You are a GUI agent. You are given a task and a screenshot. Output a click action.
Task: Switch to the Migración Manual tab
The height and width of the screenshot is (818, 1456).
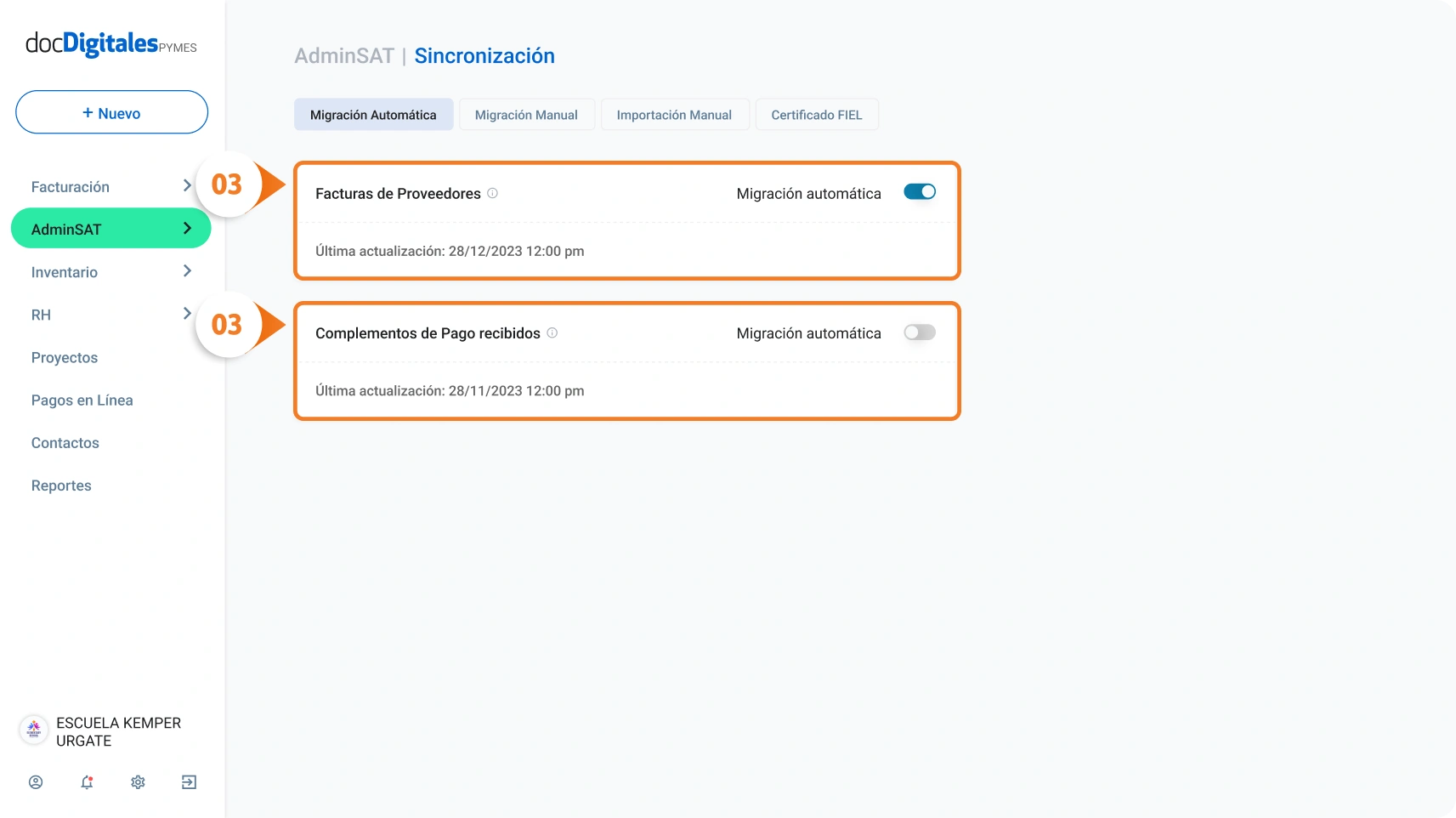(x=526, y=115)
